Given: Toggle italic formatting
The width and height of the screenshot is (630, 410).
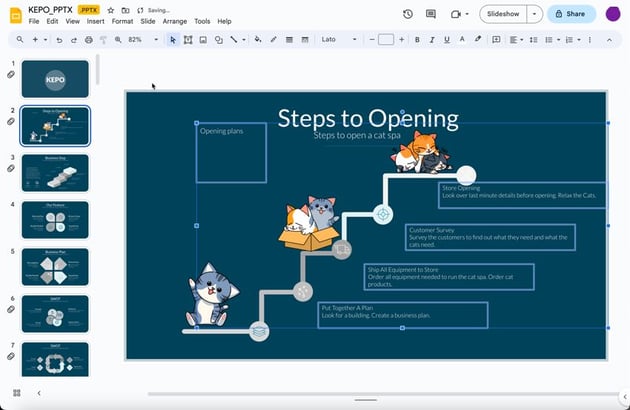Looking at the screenshot, I should (431, 40).
